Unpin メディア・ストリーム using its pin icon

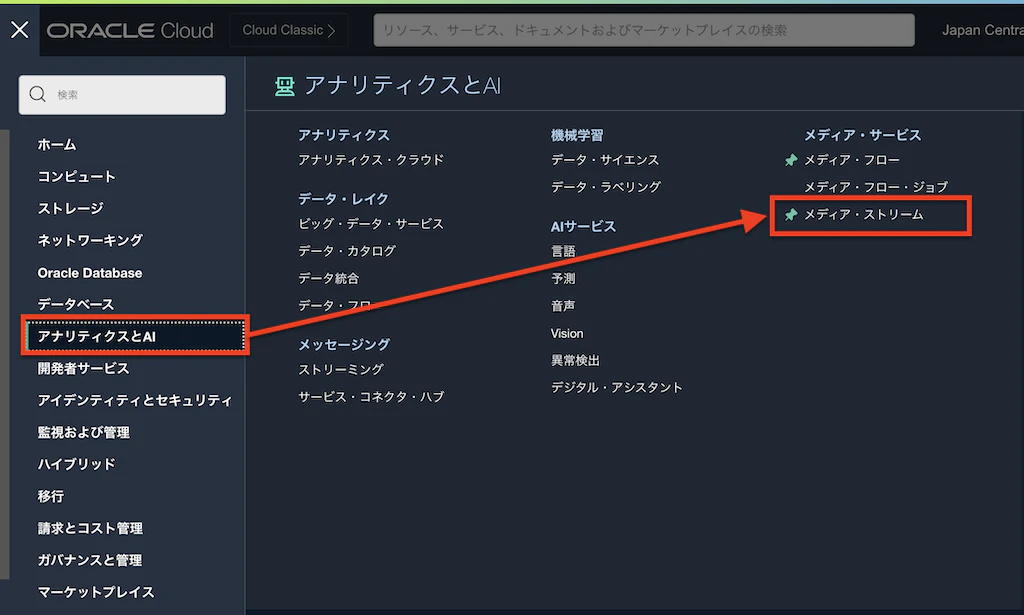coord(791,214)
